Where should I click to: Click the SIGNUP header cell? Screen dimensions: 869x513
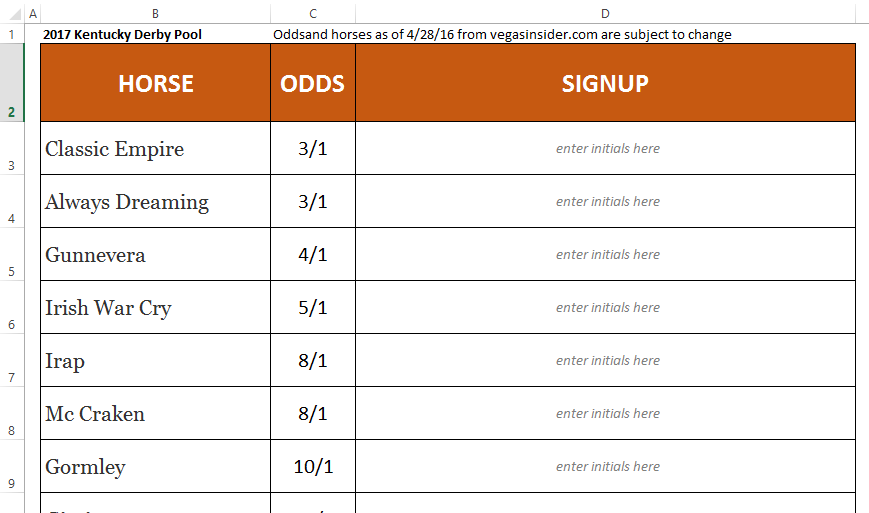[605, 83]
